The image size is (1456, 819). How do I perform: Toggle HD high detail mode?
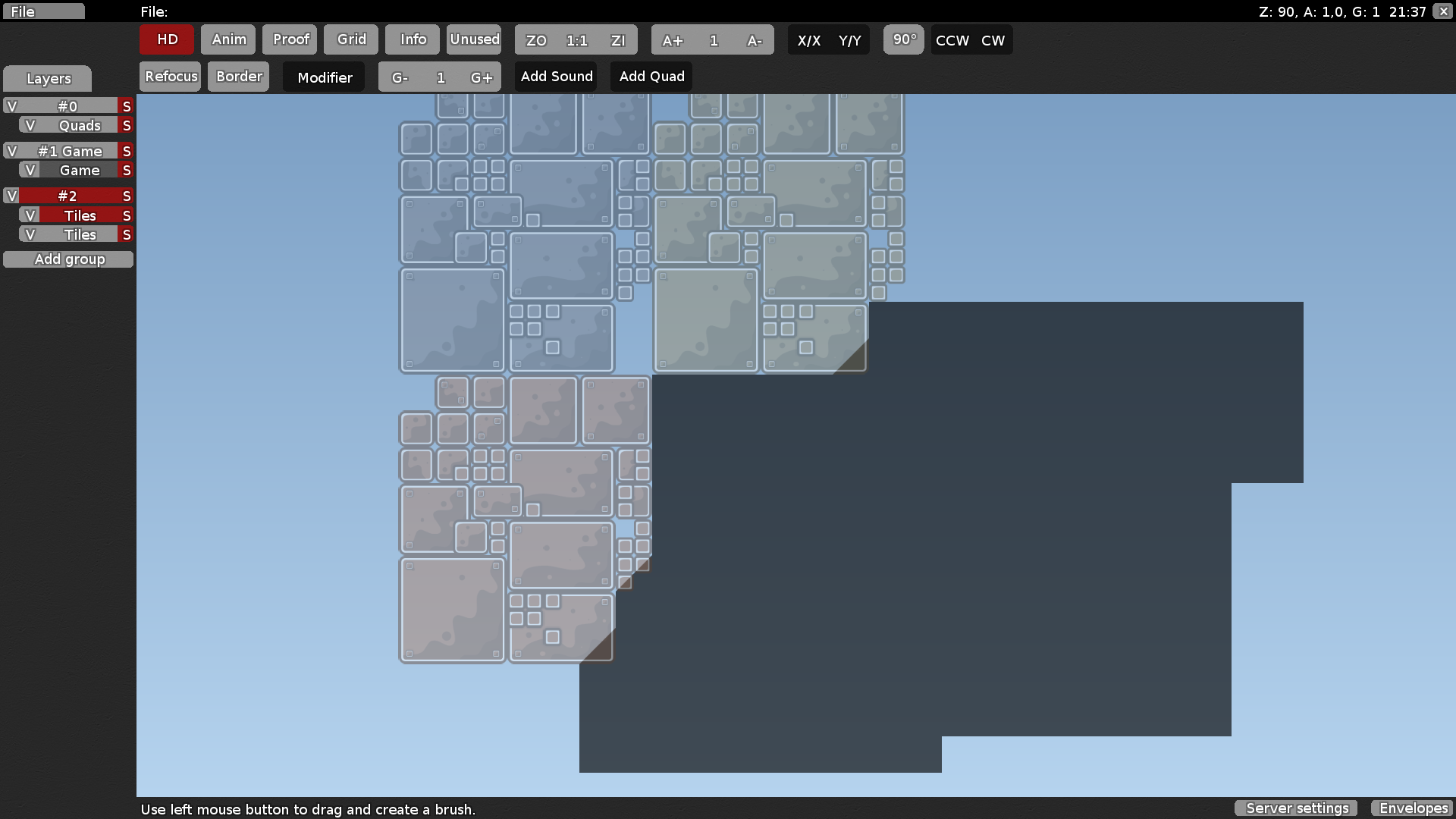point(167,39)
